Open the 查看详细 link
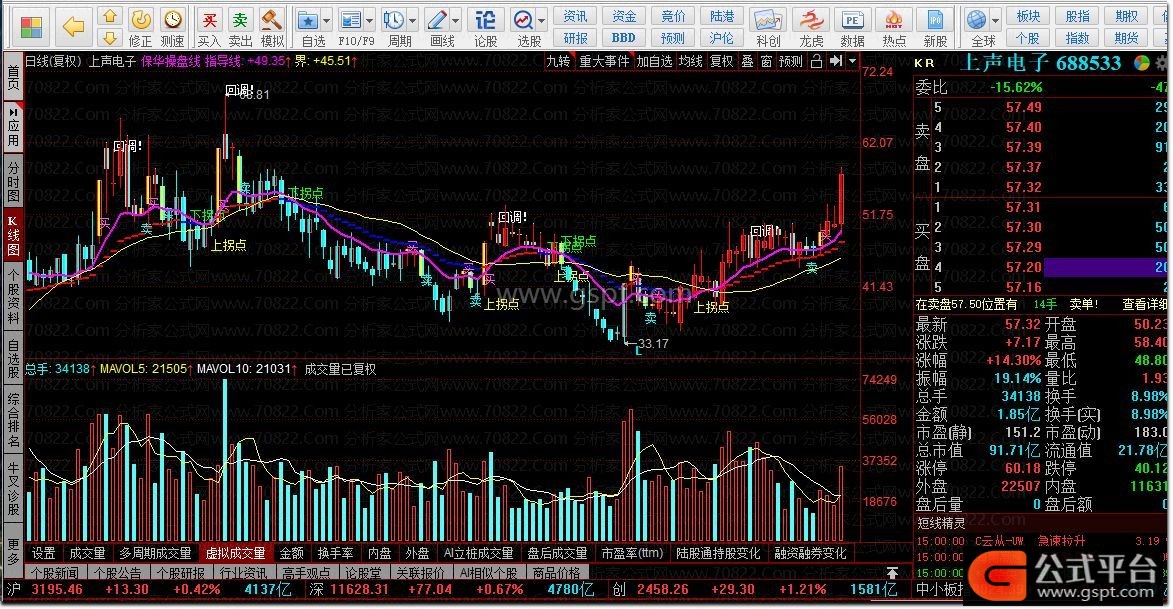 pos(1144,304)
